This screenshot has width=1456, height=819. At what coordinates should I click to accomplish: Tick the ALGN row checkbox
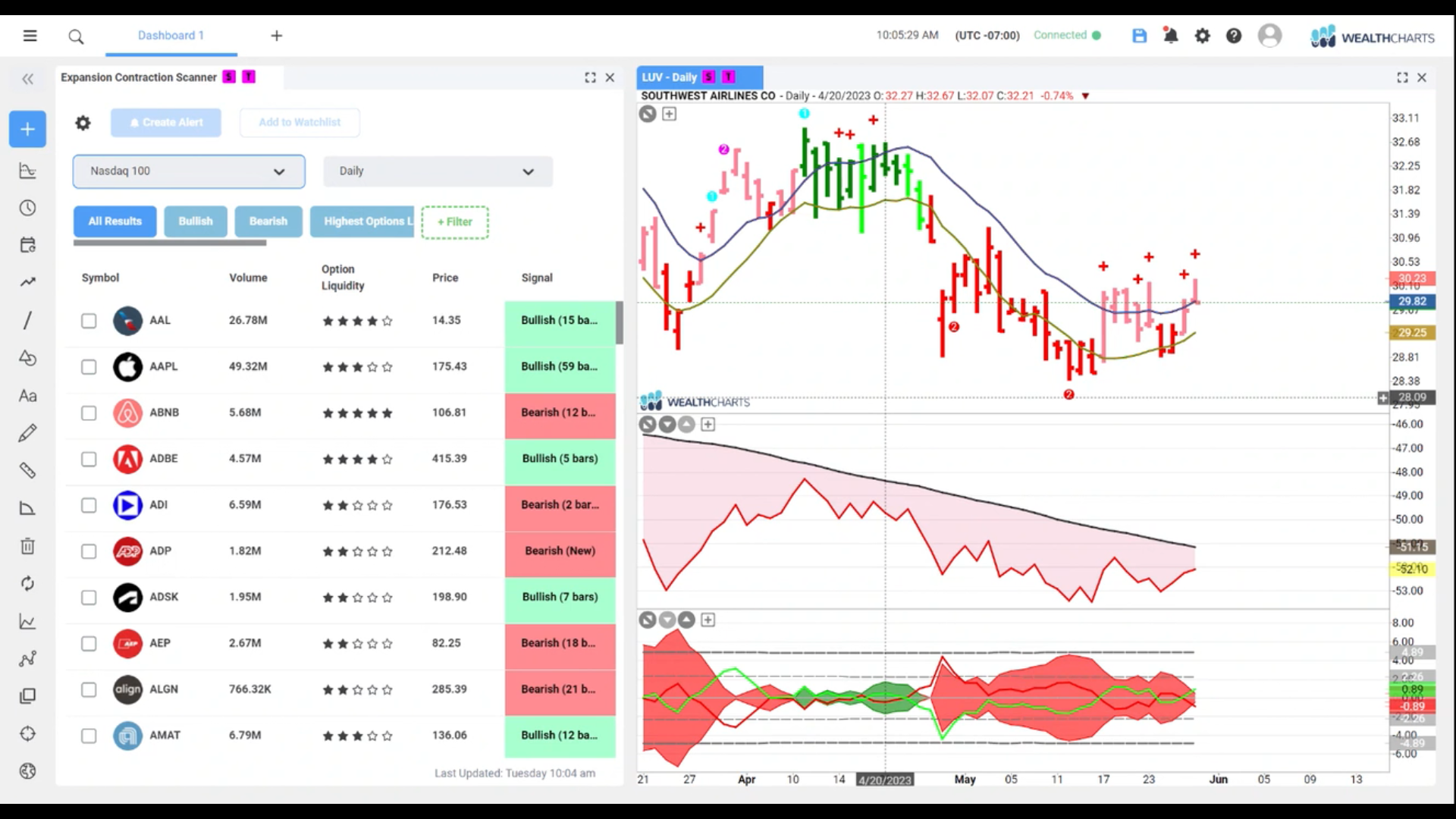click(89, 690)
